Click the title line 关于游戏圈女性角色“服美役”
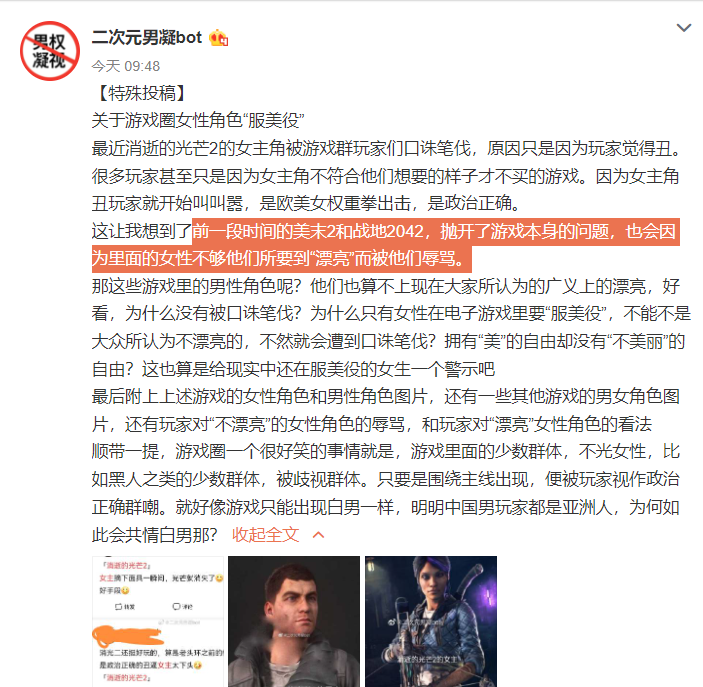Screen dimensions: 703x687 click(x=198, y=121)
